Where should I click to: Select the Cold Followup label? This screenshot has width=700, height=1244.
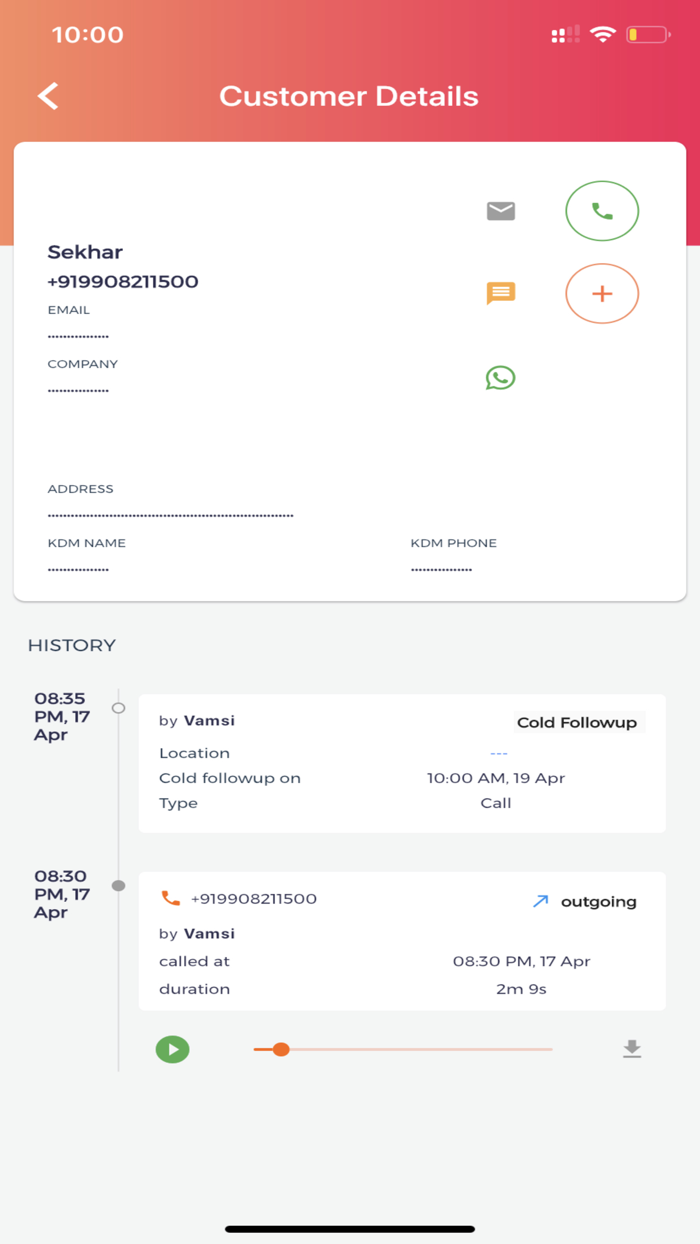(578, 721)
